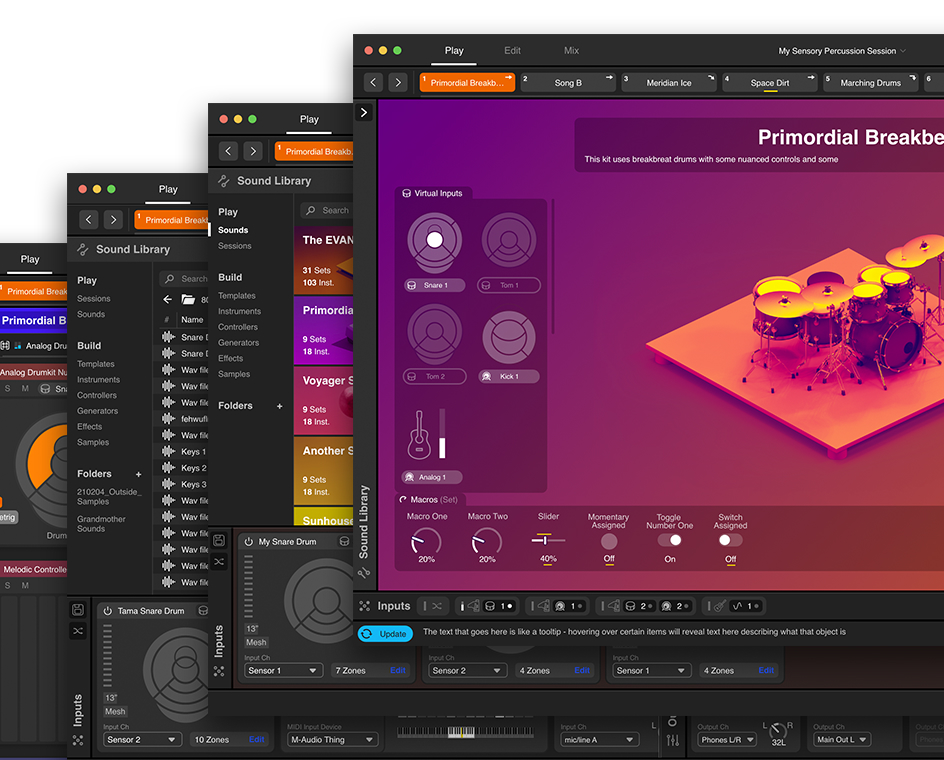The width and height of the screenshot is (944, 760).
Task: Select the Snare 1 label chip
Action: [435, 285]
